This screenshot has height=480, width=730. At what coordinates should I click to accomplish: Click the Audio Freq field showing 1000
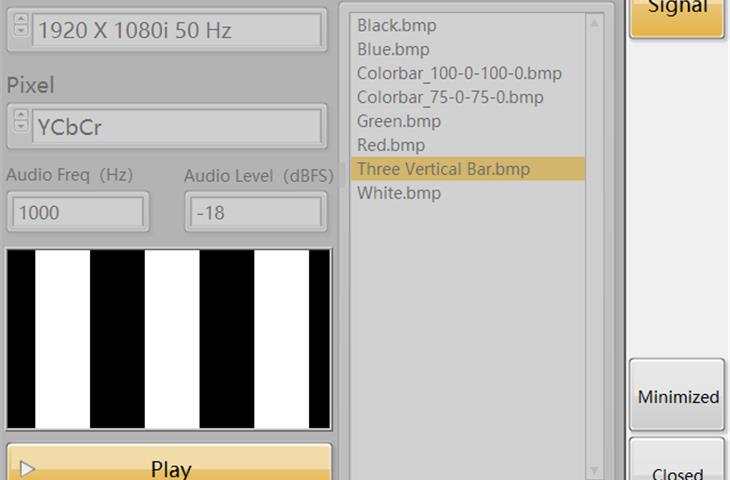(78, 212)
